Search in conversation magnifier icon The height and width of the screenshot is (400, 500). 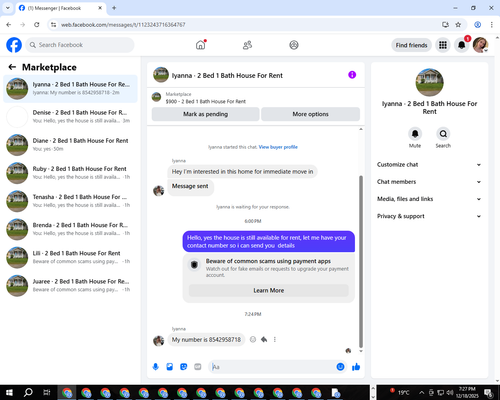coord(443,134)
